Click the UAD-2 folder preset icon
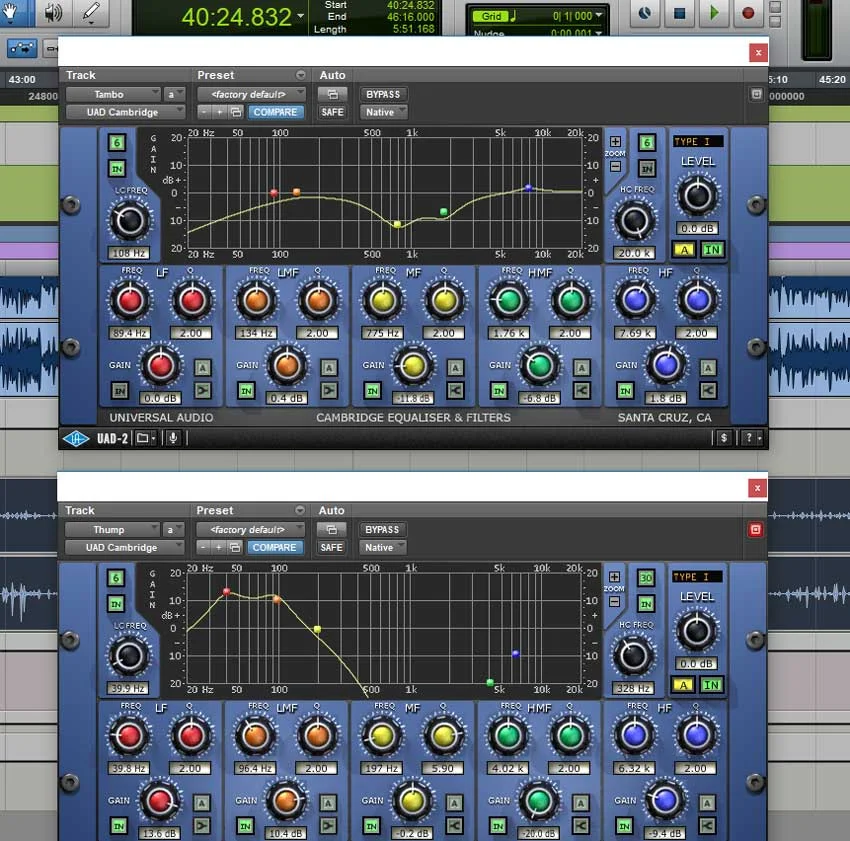Screen dimensions: 850x841 145,438
